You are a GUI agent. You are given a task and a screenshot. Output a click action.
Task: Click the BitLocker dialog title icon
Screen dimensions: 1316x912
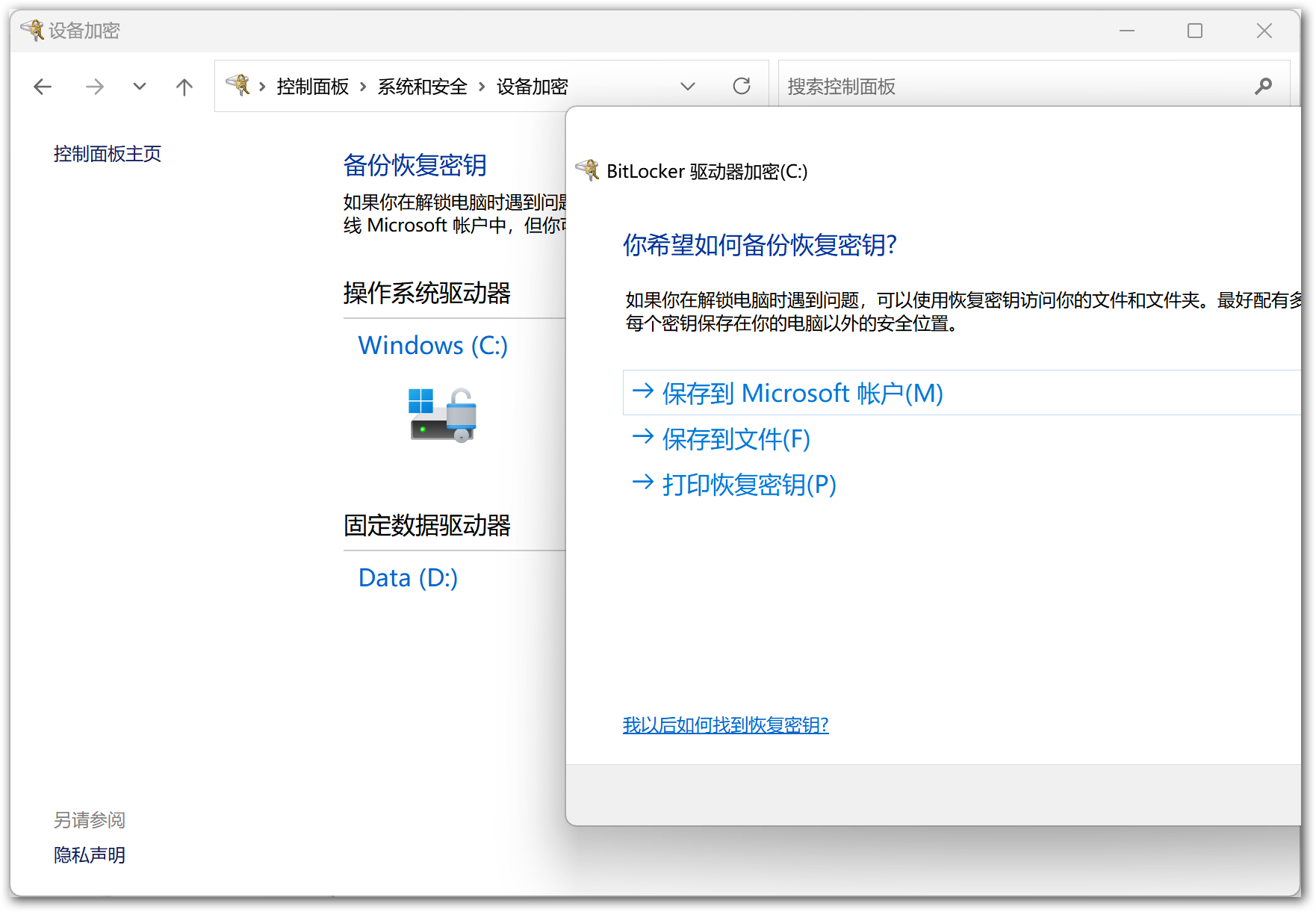point(588,170)
